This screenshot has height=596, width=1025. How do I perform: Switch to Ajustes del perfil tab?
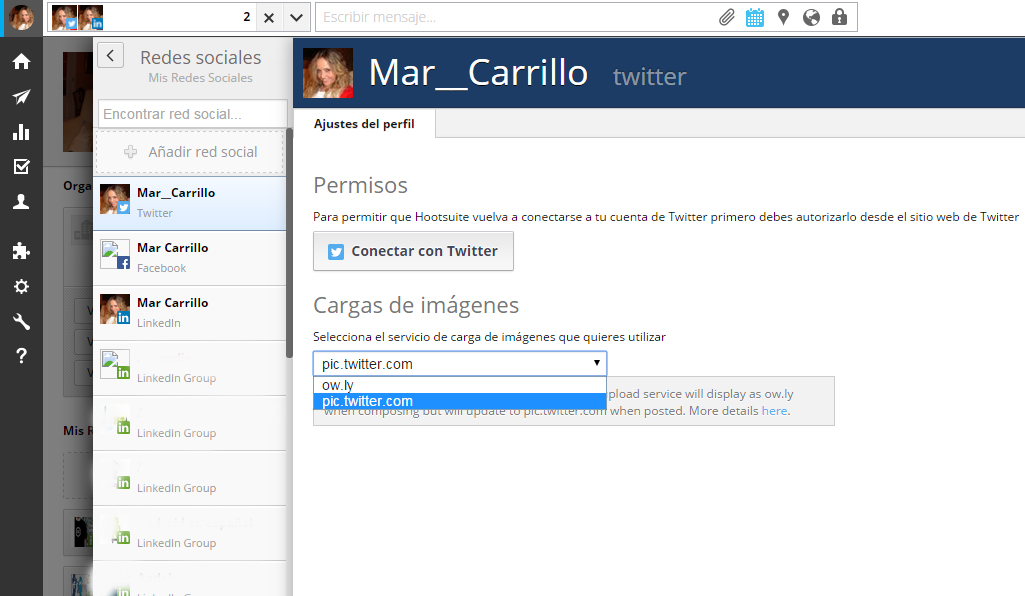[364, 124]
